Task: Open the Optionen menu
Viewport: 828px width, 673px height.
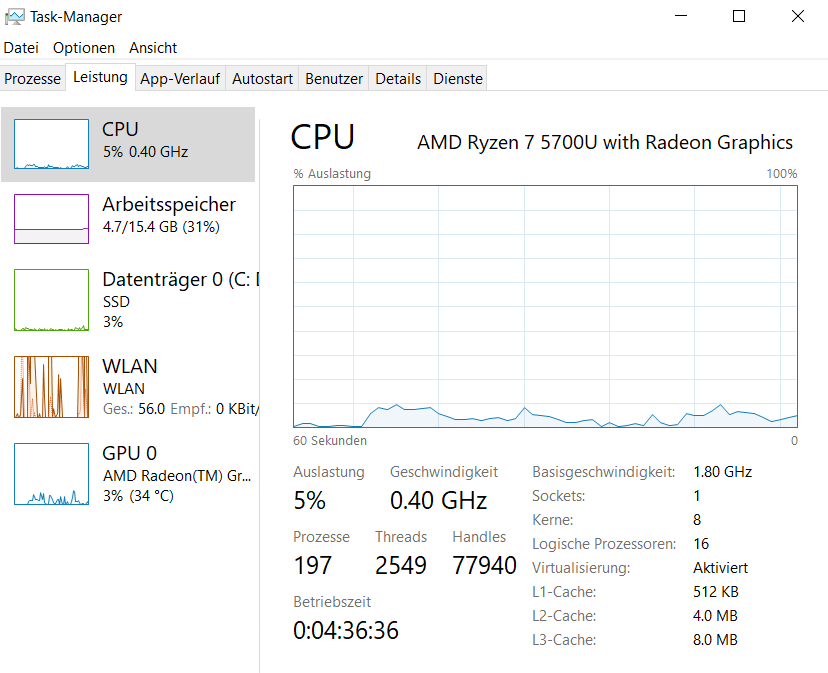Action: pyautogui.click(x=84, y=48)
